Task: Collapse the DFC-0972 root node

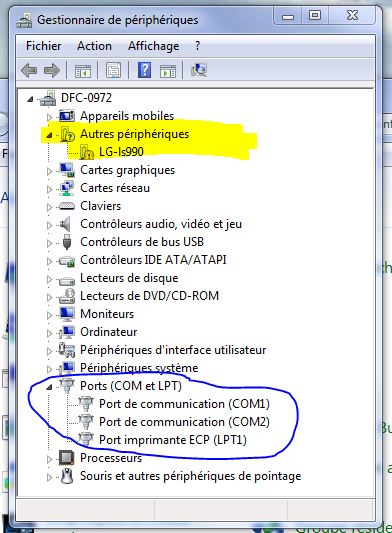Action: (x=31, y=99)
